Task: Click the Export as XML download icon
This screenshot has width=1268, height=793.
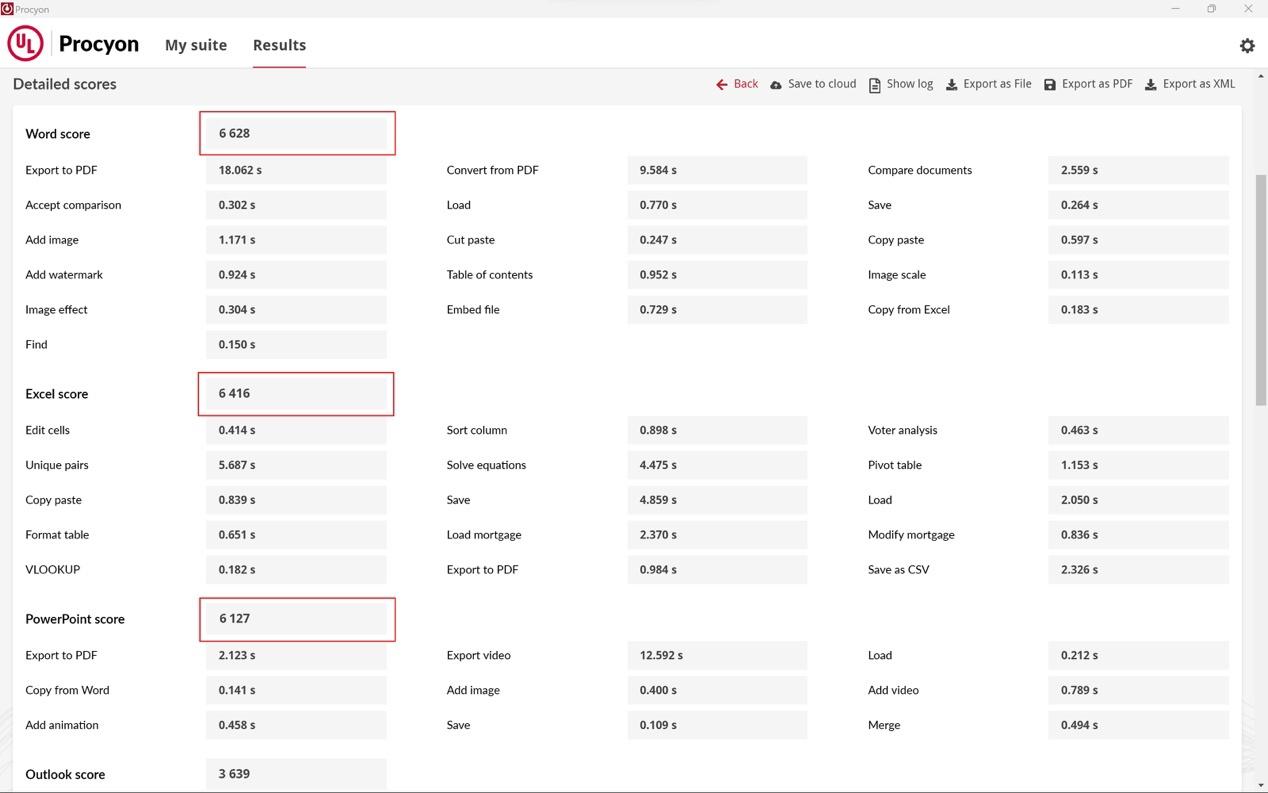Action: pos(1151,85)
